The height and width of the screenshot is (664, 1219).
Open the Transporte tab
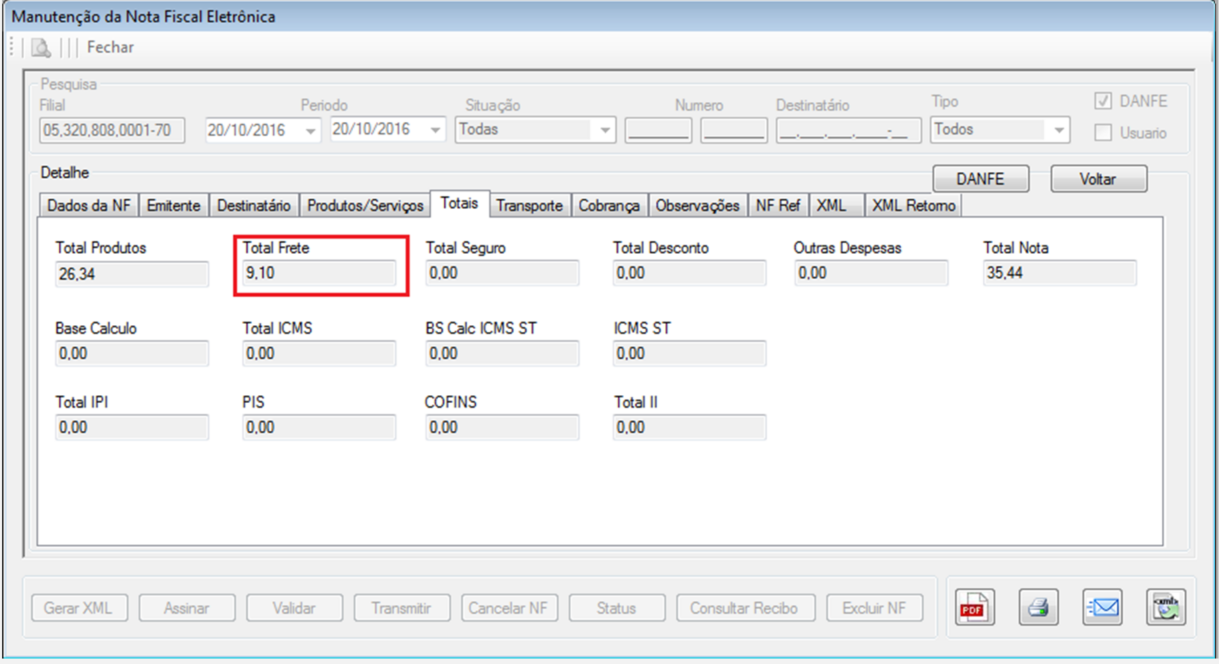pos(530,205)
